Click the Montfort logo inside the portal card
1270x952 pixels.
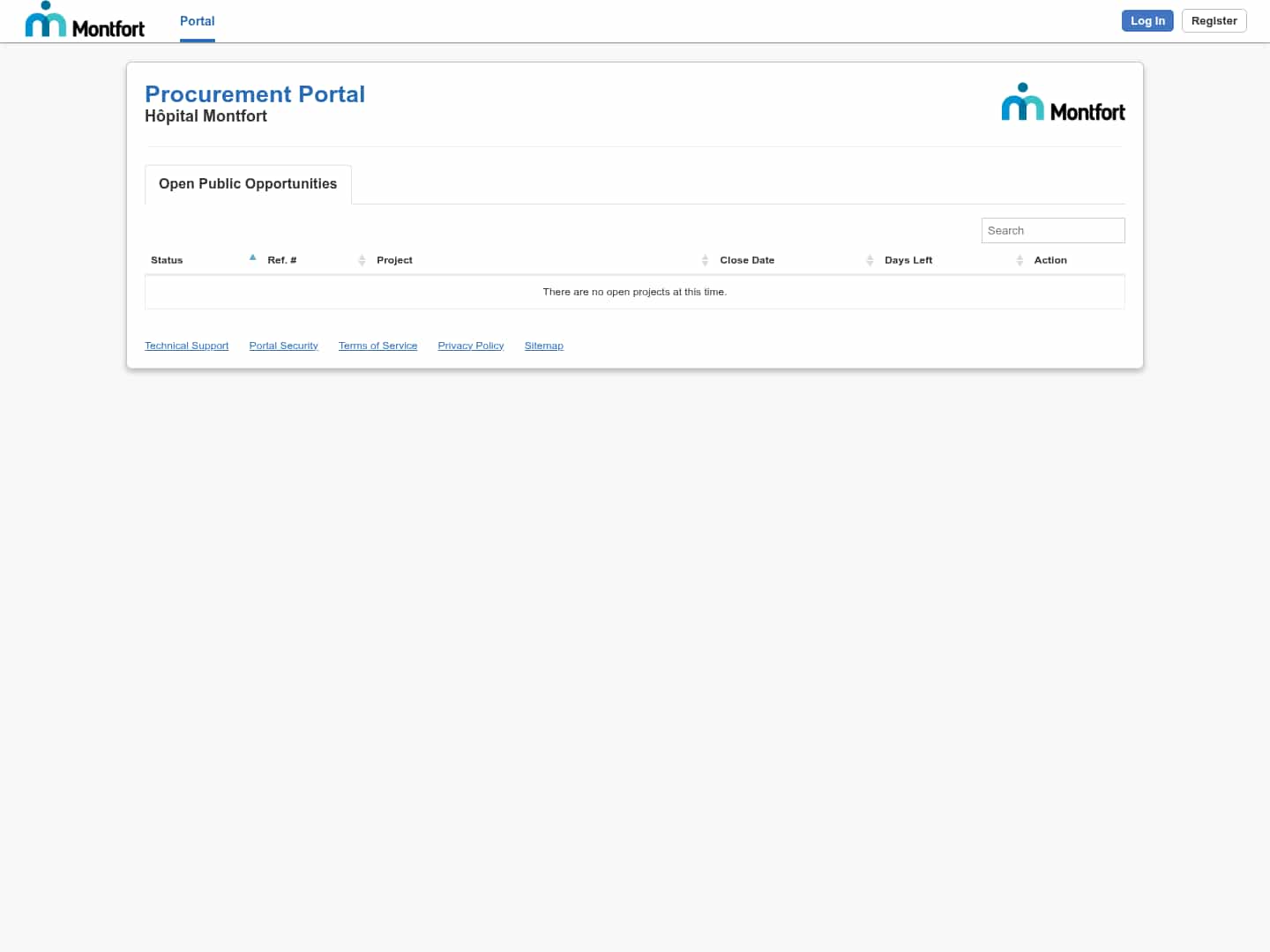pyautogui.click(x=1063, y=101)
